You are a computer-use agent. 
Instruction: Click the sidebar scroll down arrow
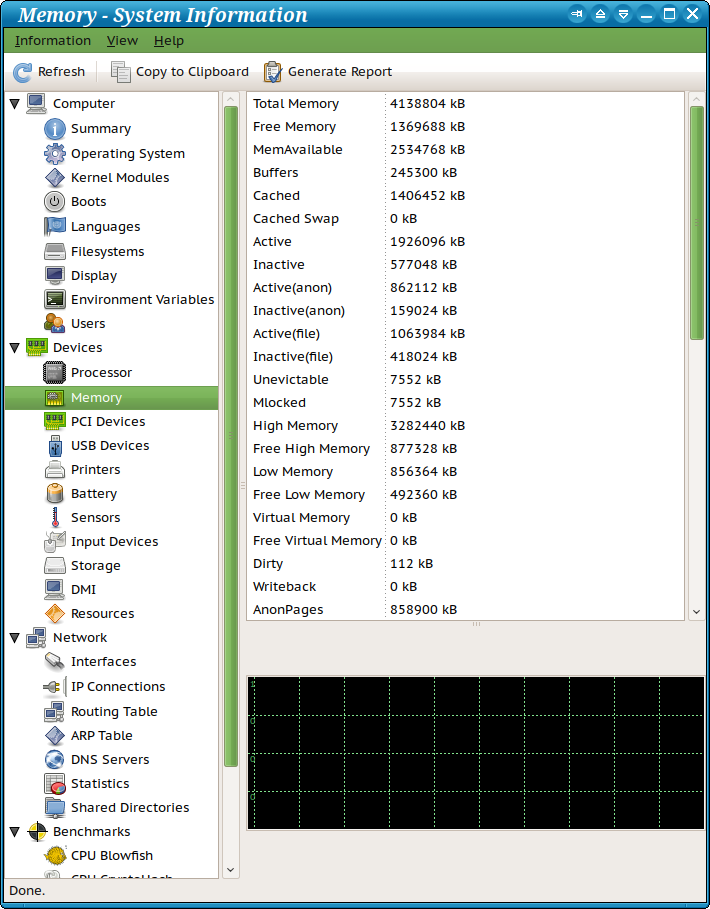231,870
